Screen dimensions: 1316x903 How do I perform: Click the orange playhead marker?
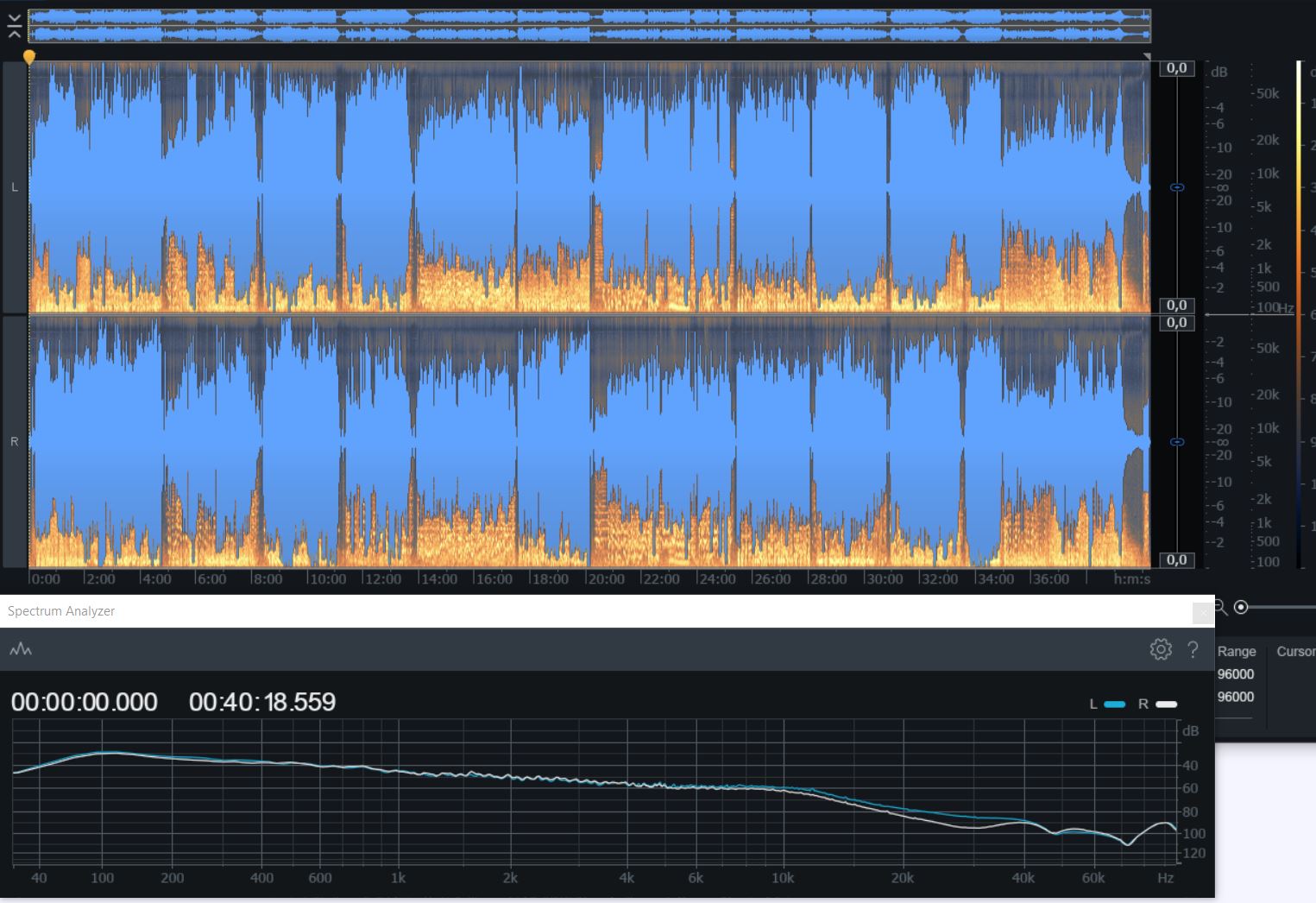coord(29,57)
